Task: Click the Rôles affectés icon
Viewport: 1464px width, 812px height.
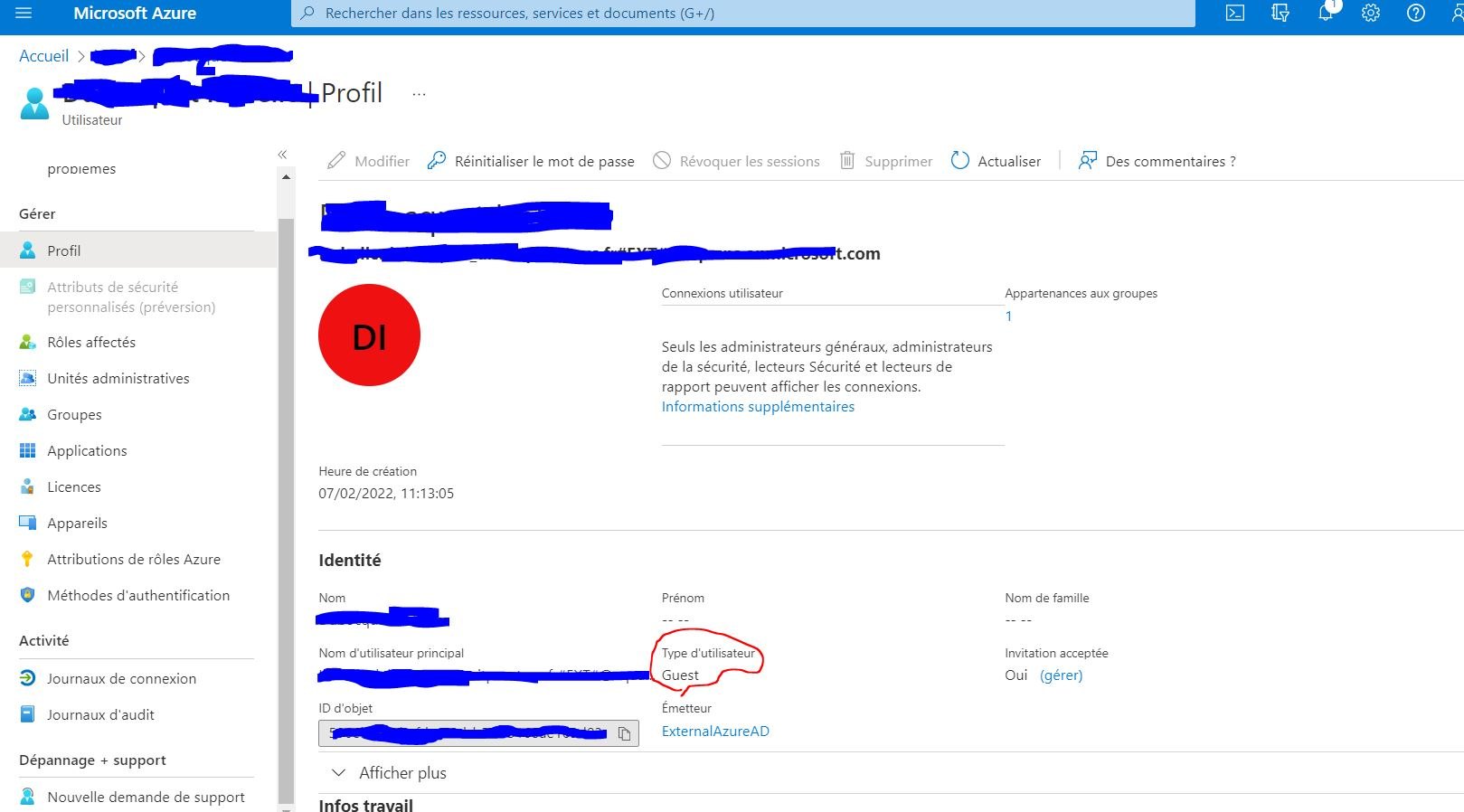Action: tap(28, 342)
